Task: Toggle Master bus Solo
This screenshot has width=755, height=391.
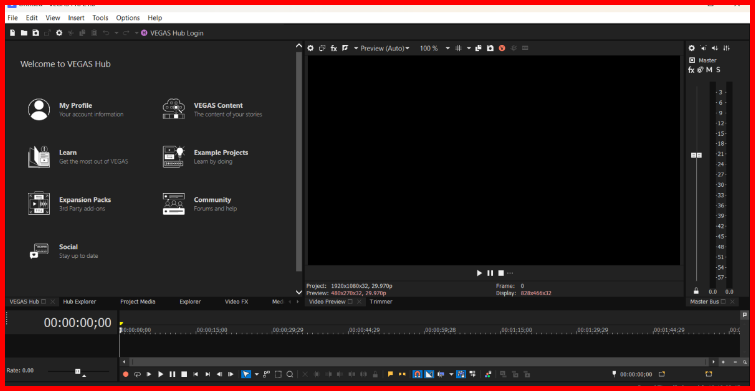Action: click(718, 70)
